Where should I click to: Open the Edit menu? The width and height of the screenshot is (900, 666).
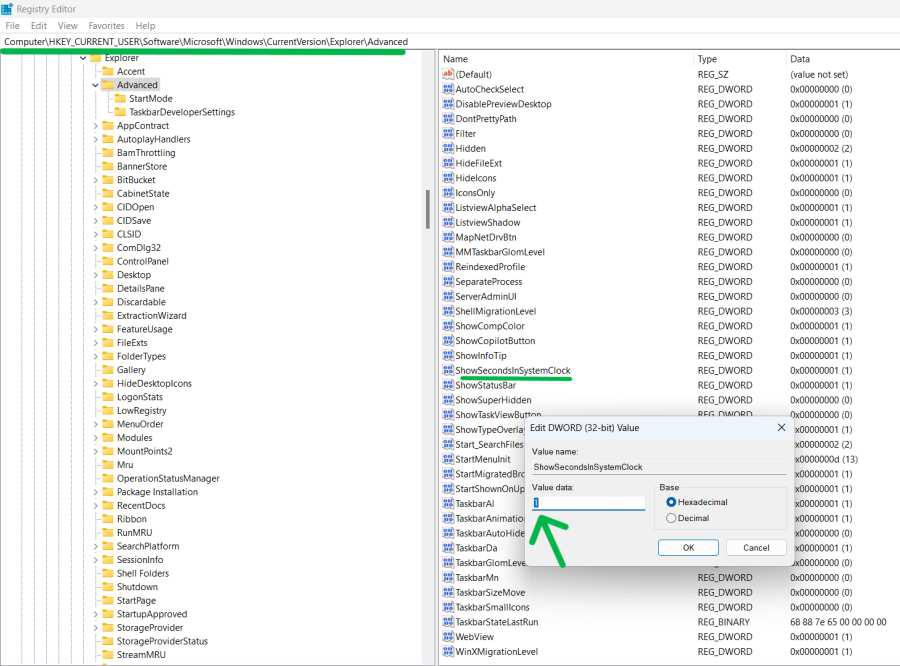point(39,26)
